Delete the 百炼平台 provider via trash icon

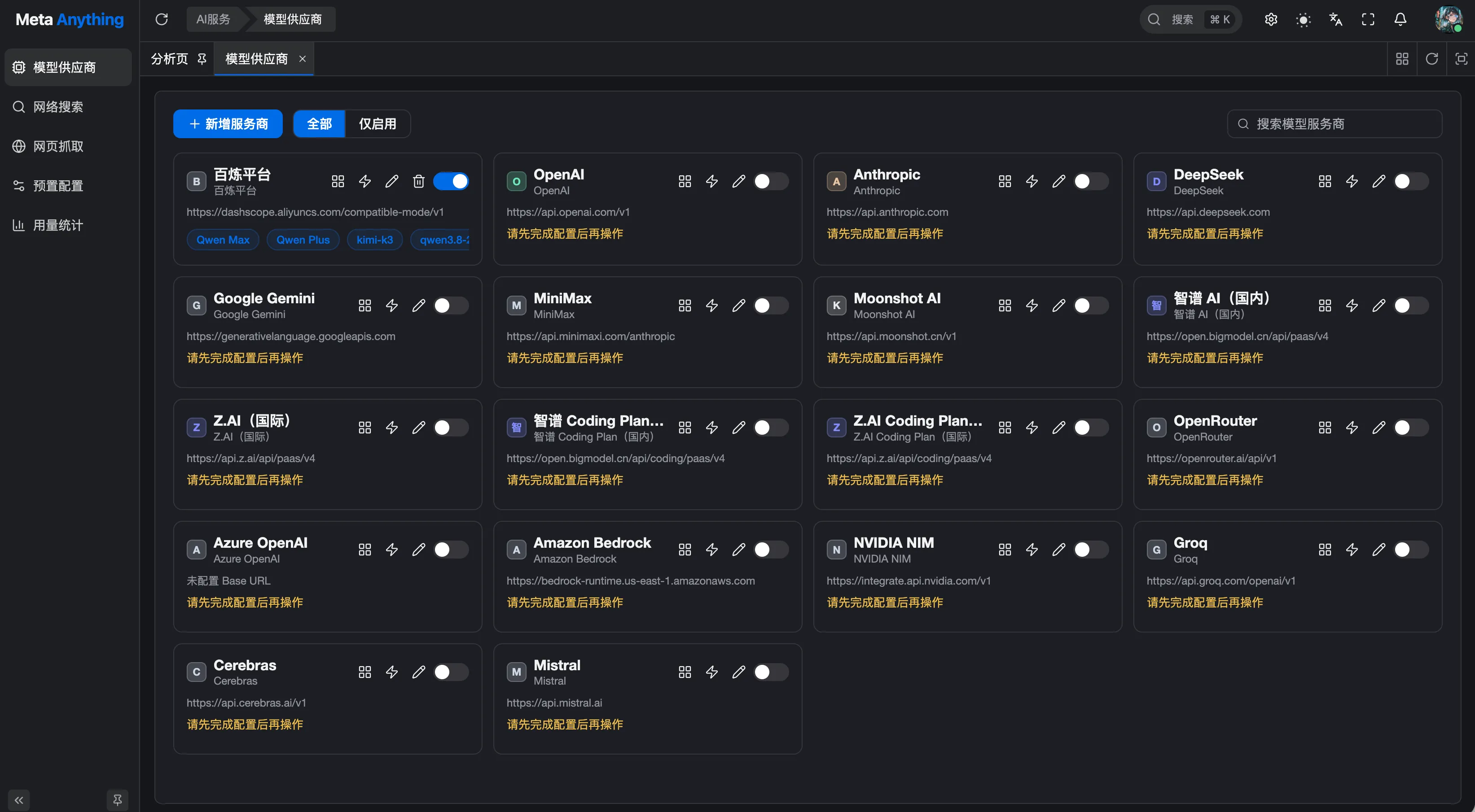point(418,181)
